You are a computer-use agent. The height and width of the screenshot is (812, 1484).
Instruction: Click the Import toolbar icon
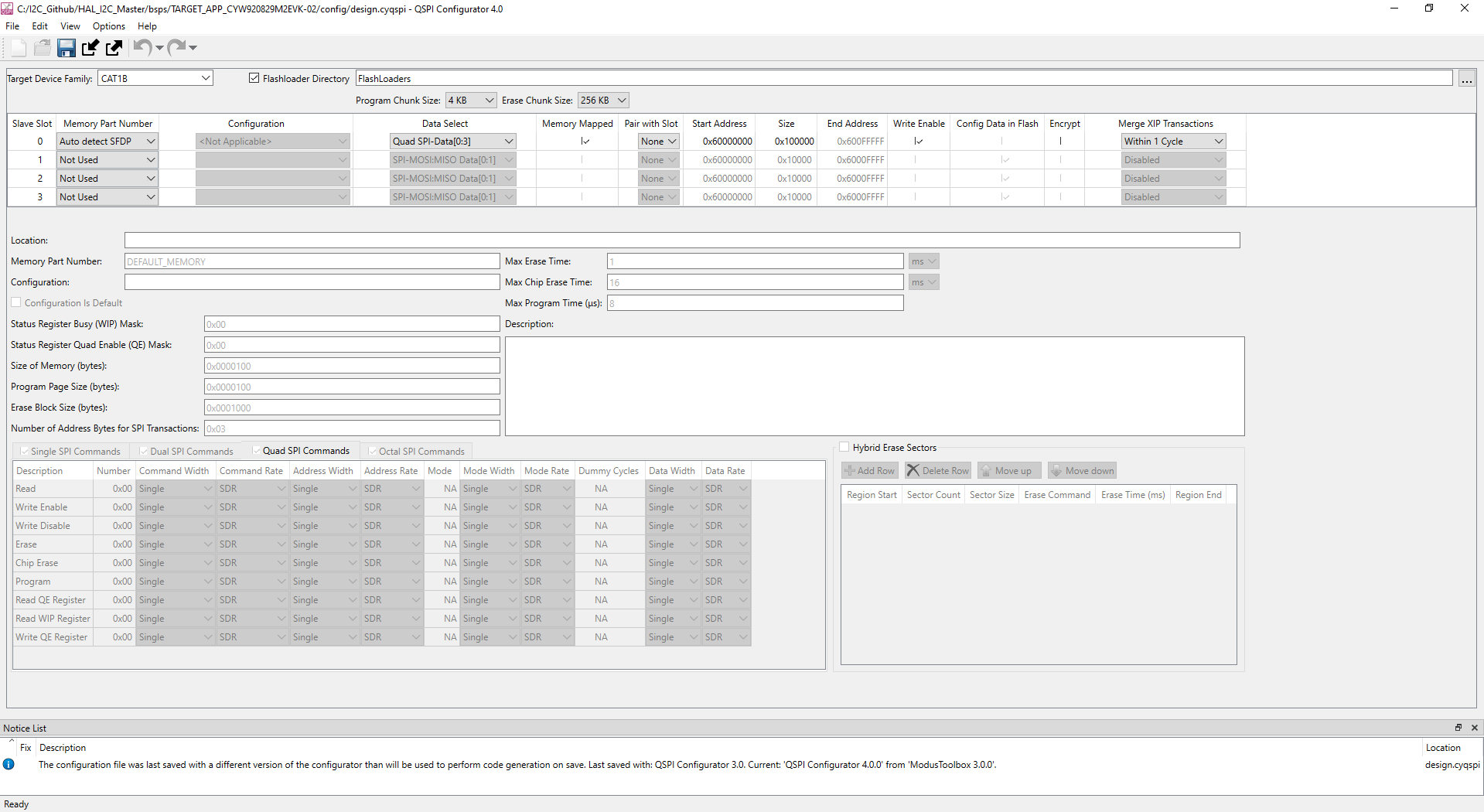pos(90,48)
